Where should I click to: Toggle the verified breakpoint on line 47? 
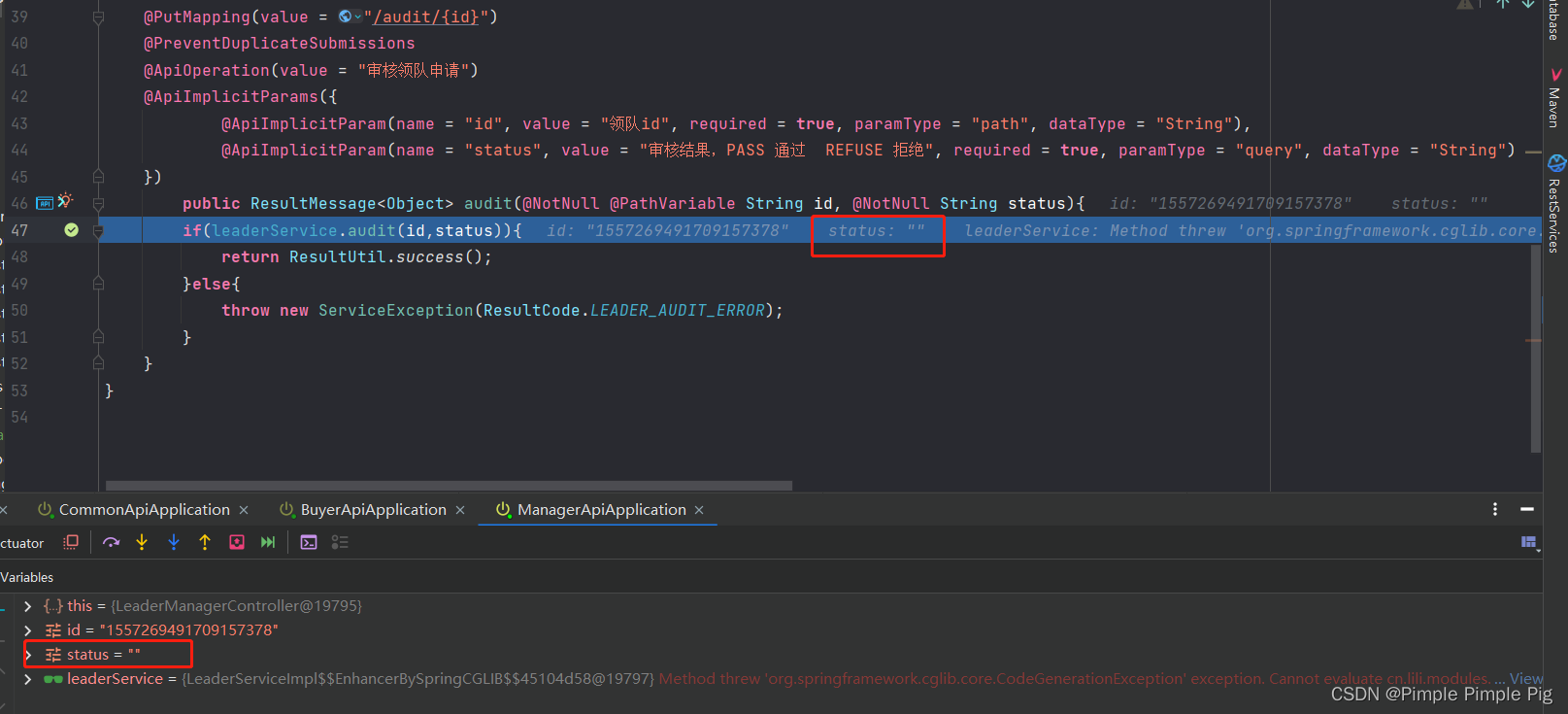(71, 230)
